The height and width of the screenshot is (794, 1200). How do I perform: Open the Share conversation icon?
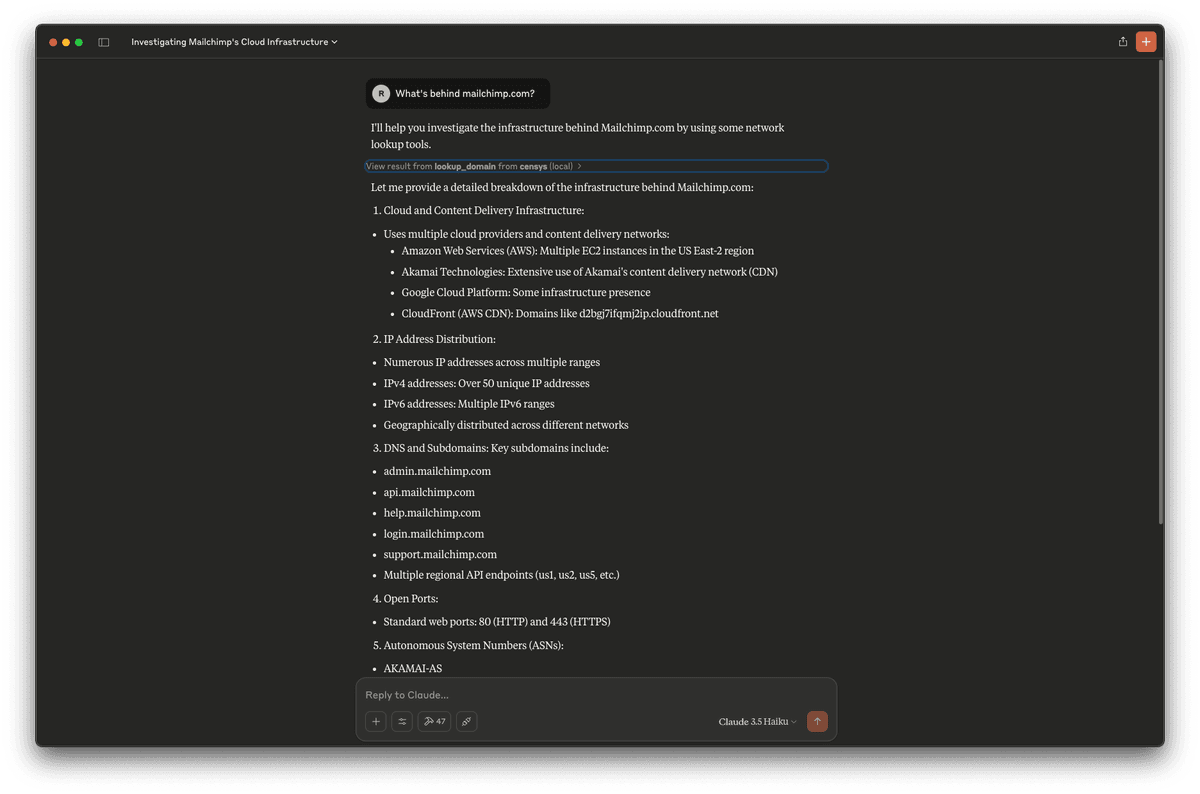1123,42
